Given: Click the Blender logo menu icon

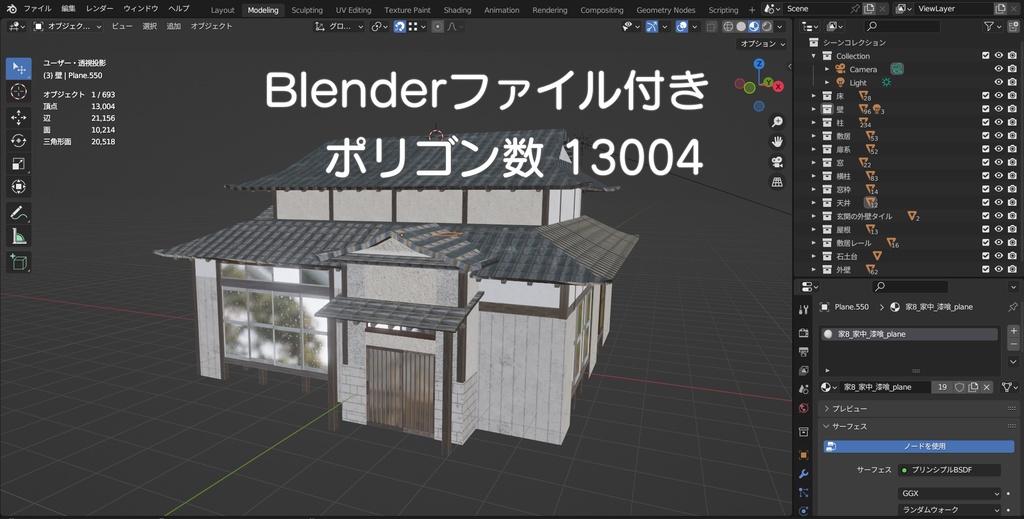Looking at the screenshot, I should click(12, 9).
